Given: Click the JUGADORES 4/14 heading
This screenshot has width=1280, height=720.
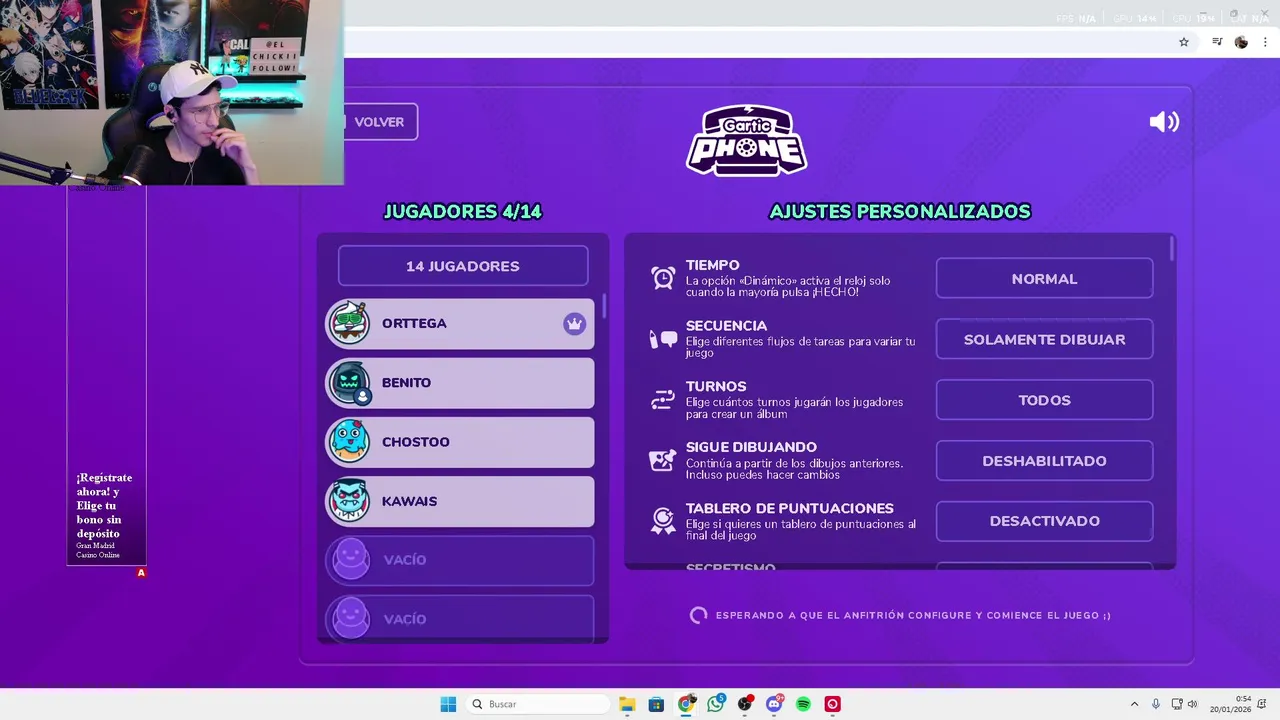Looking at the screenshot, I should coord(463,212).
